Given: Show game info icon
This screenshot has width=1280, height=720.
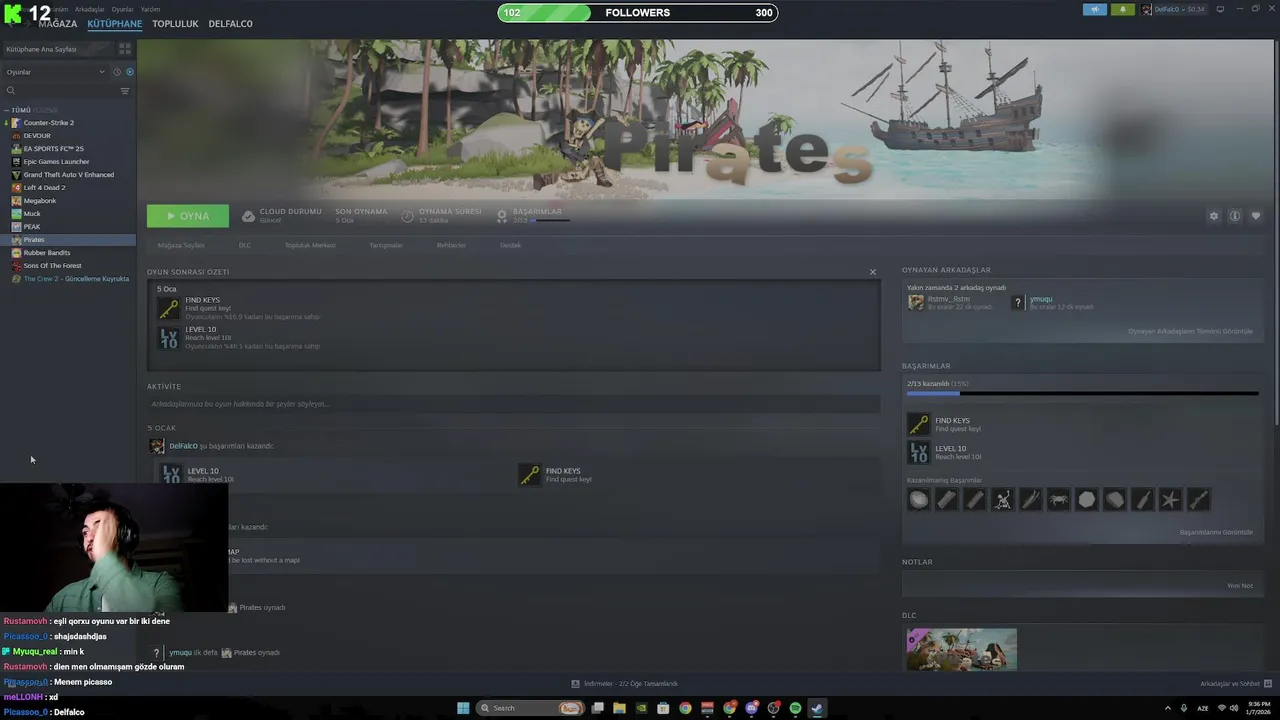Looking at the screenshot, I should pyautogui.click(x=1235, y=216).
